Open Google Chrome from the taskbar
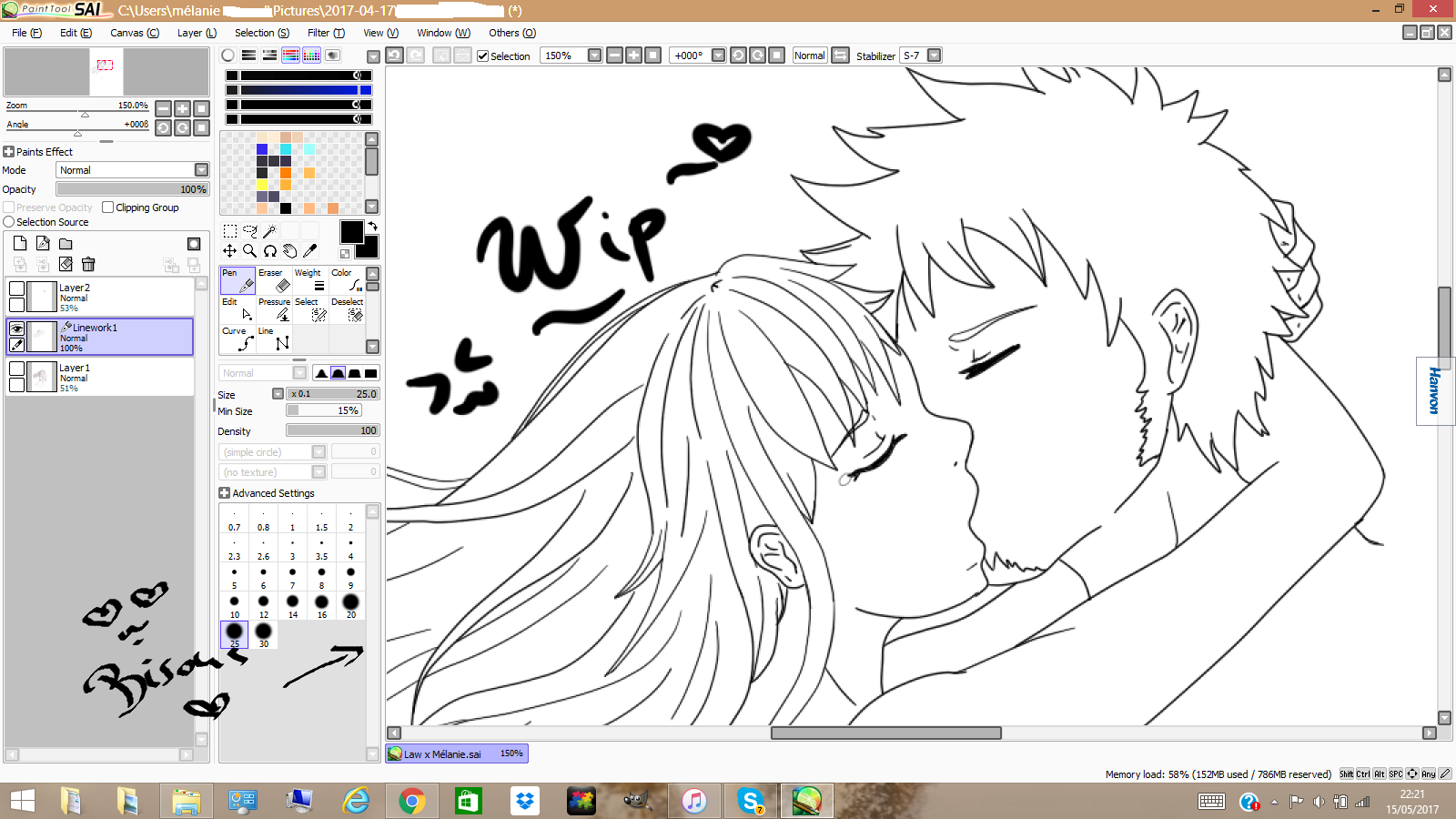1456x819 pixels. [412, 801]
